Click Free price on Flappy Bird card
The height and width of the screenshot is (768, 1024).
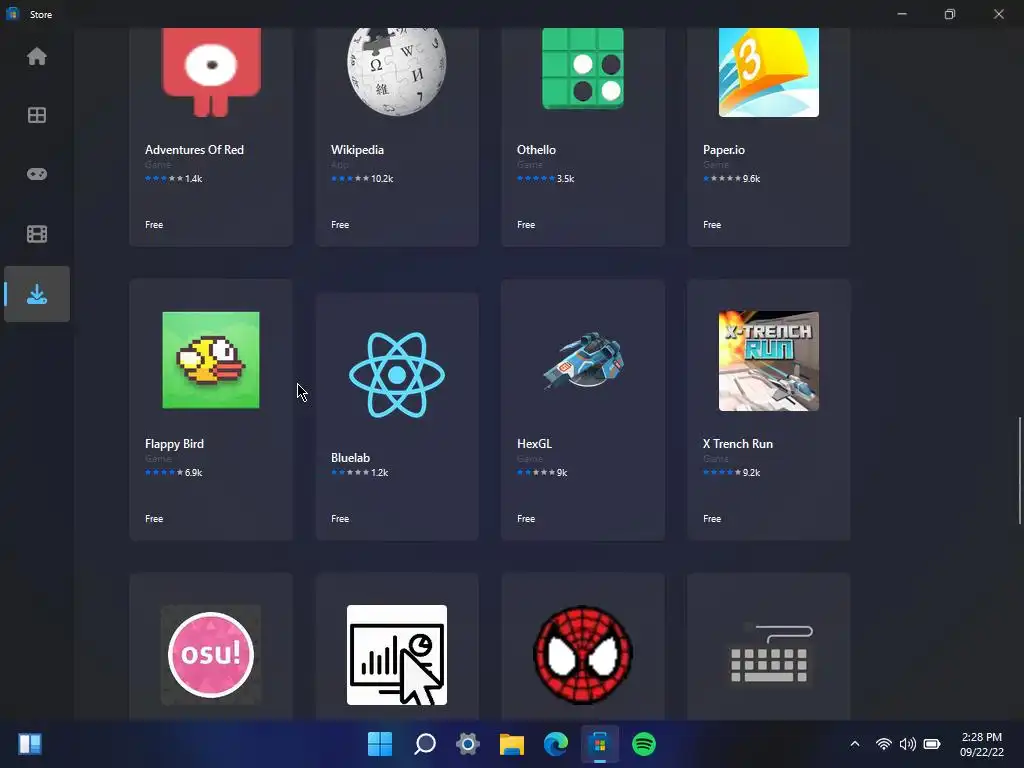coord(154,519)
